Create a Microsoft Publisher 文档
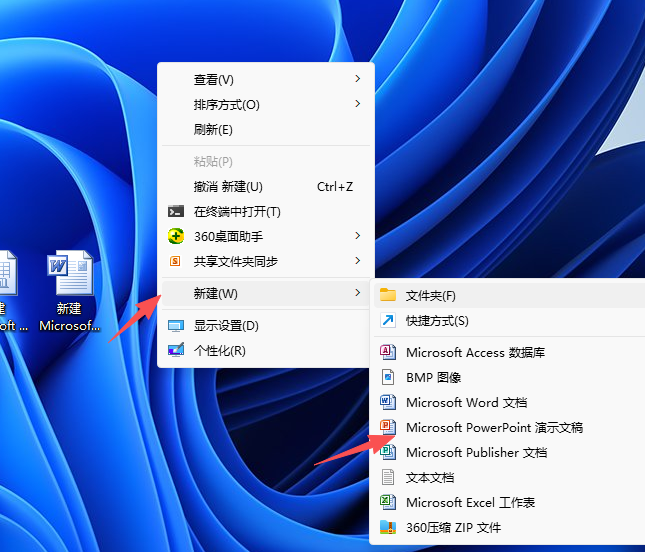The width and height of the screenshot is (645, 552). [509, 452]
